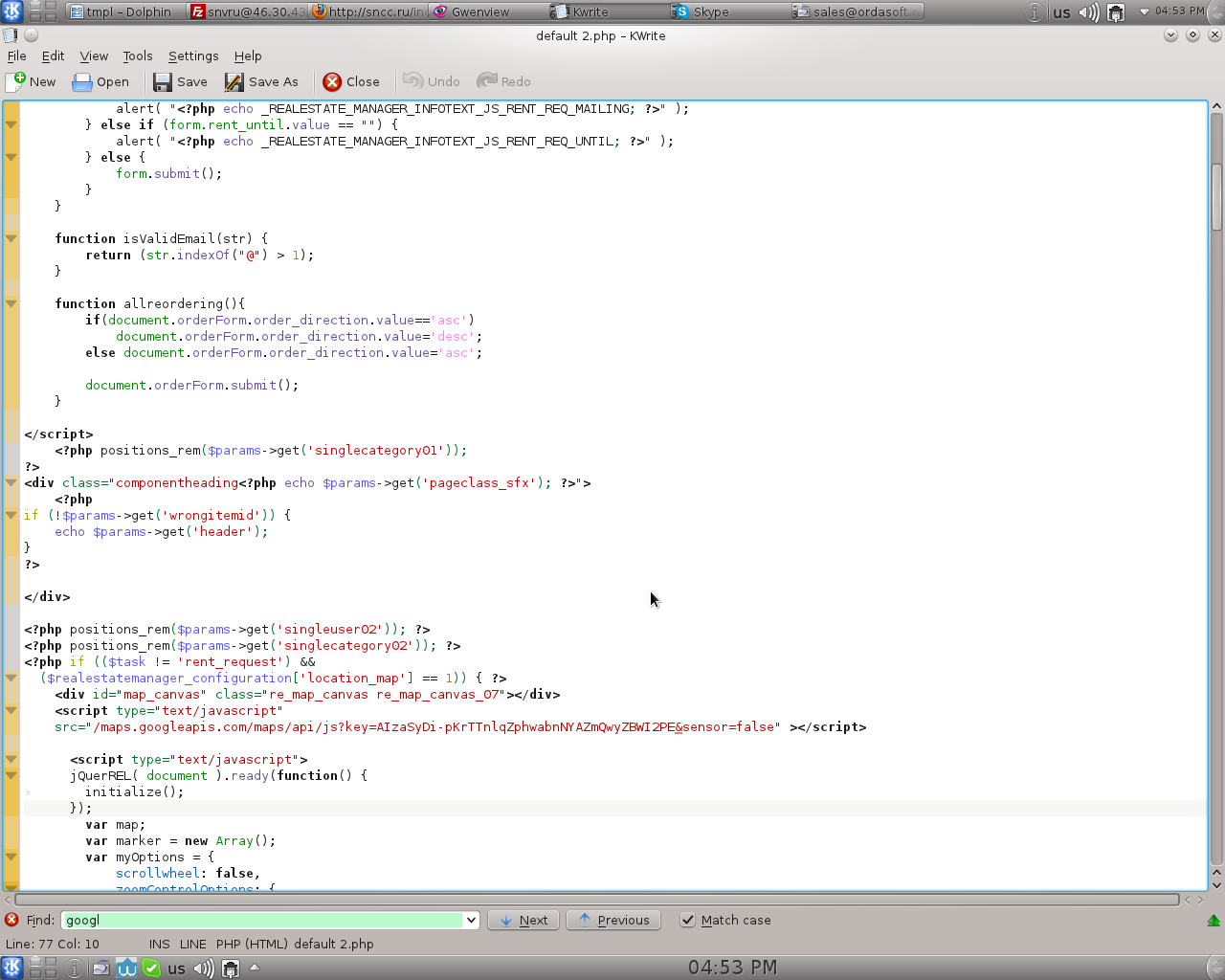The width and height of the screenshot is (1225, 980).
Task: Click the Save As toolbar icon
Action: coord(234,82)
